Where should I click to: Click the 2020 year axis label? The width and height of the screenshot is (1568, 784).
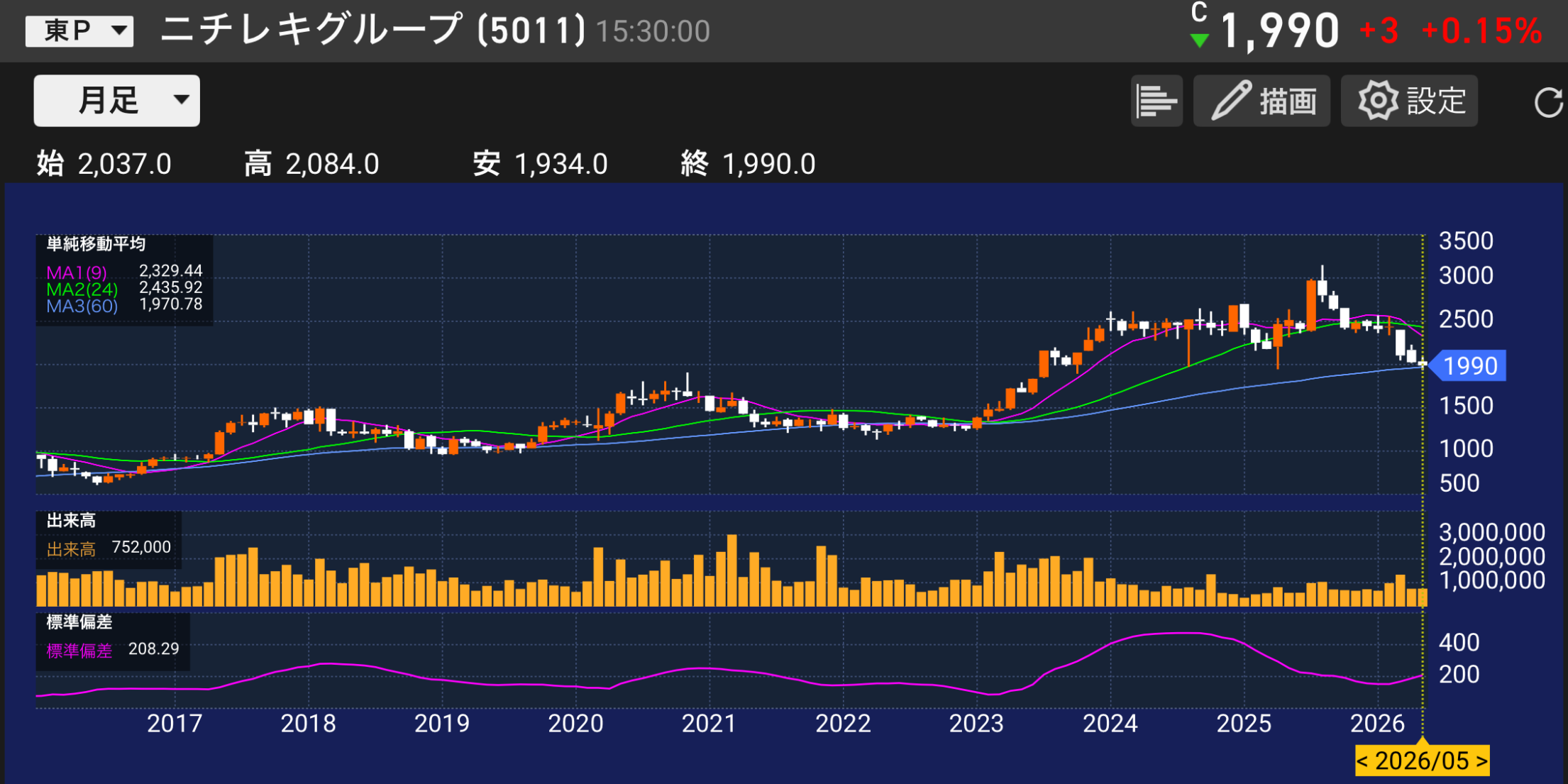coord(575,723)
